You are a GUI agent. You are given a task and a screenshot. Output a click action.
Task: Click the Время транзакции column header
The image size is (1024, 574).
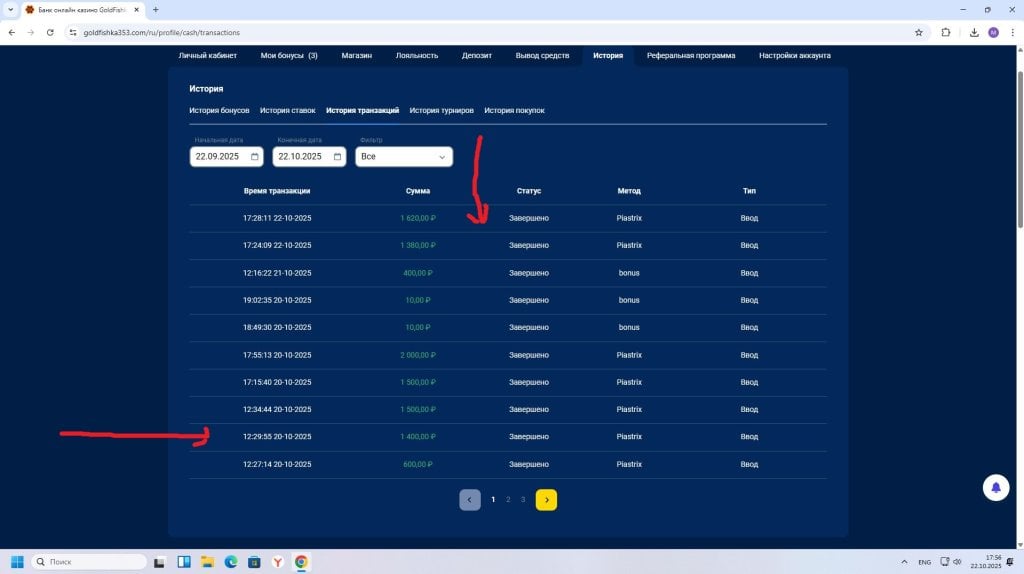click(277, 191)
